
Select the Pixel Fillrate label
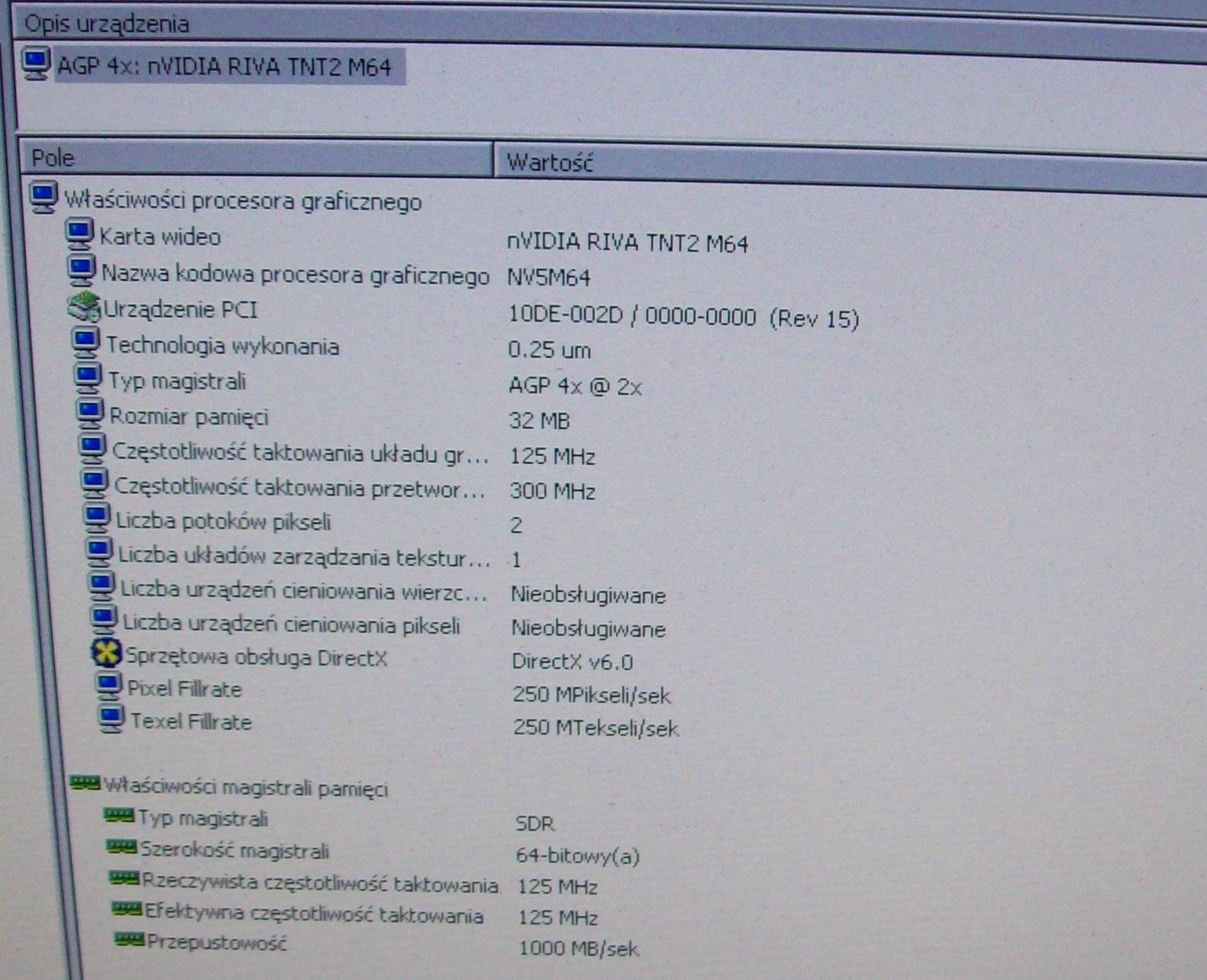click(184, 689)
